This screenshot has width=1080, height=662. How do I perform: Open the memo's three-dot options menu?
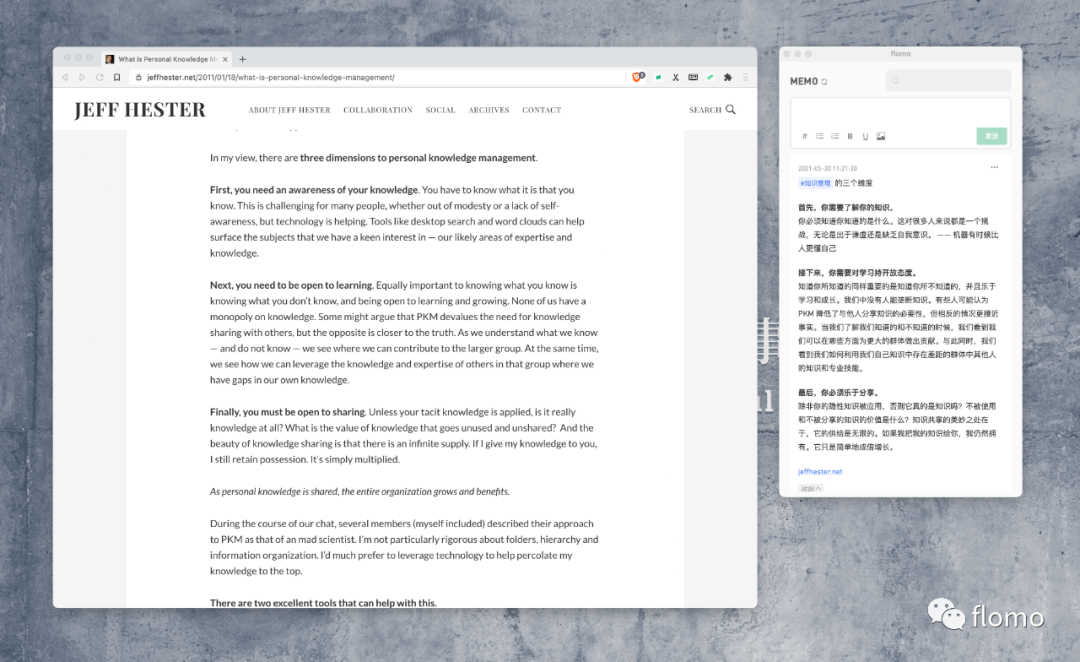[994, 167]
